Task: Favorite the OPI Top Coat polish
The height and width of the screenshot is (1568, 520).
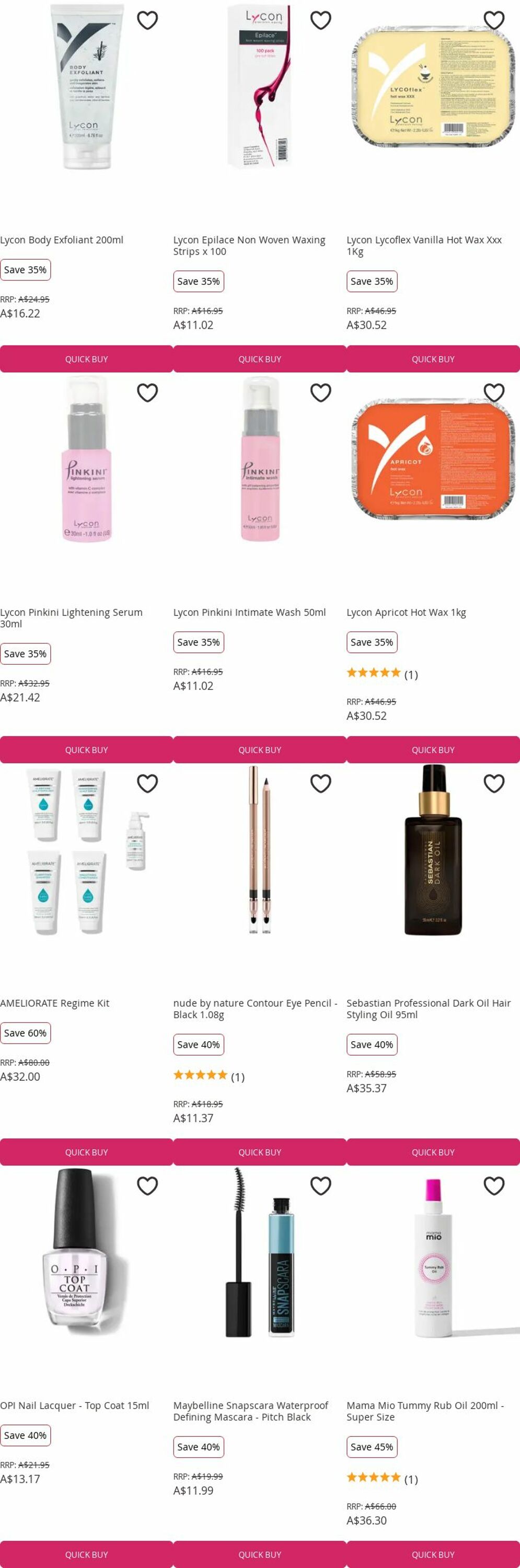Action: coord(147,1186)
